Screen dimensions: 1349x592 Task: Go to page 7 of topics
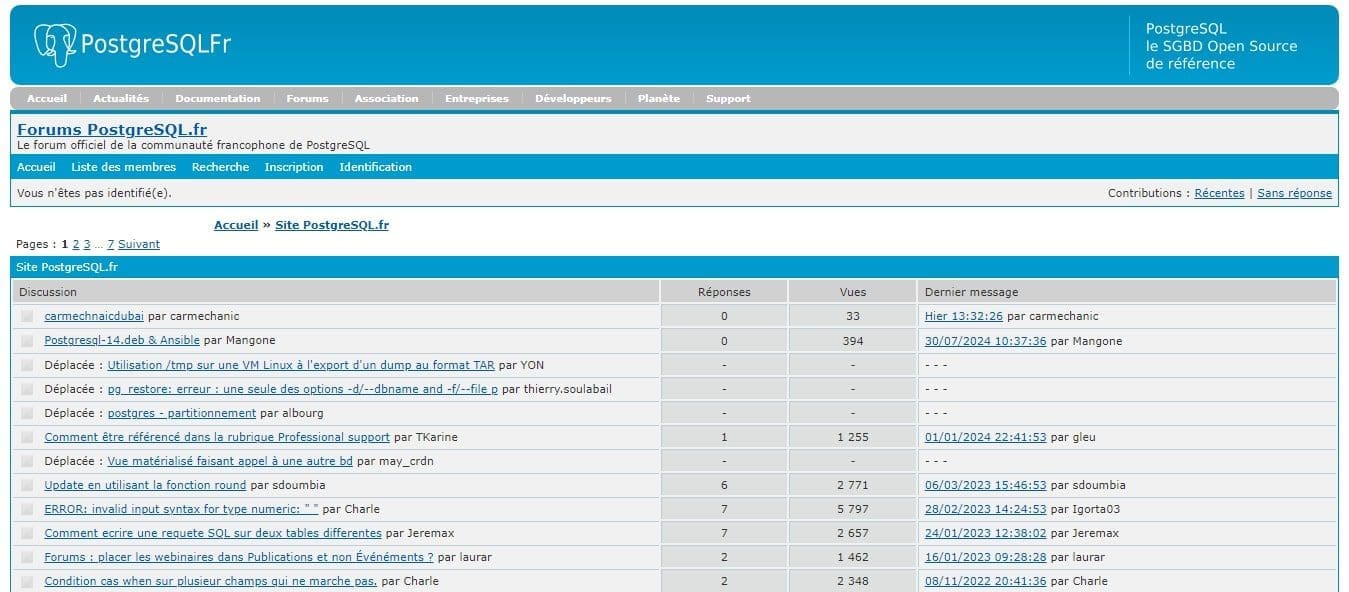pos(111,244)
